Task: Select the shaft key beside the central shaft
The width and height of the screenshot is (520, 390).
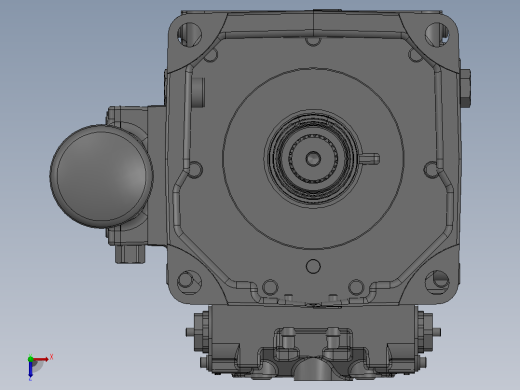Action: pos(369,159)
